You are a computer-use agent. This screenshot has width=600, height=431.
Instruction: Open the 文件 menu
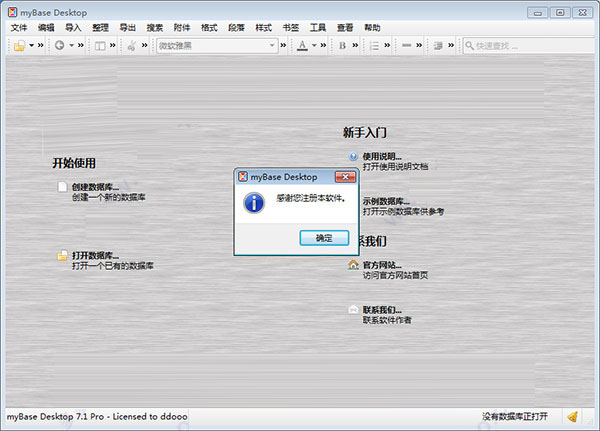click(19, 28)
